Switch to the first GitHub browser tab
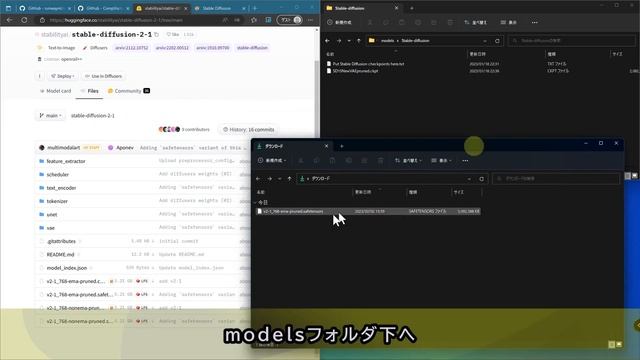The width and height of the screenshot is (640, 360). click(x=45, y=8)
